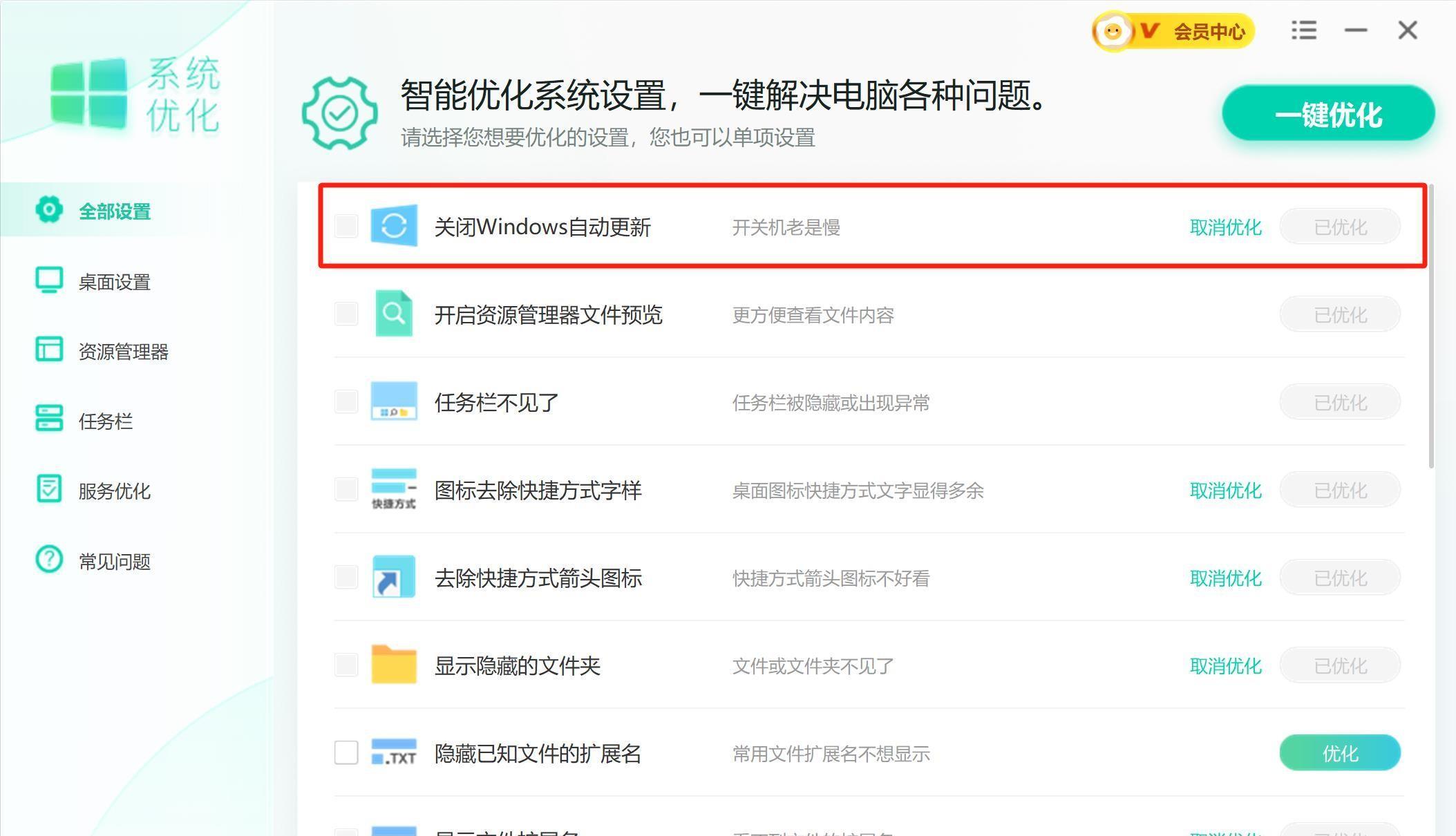Screen dimensions: 1456x836
Task: Select the 图标去除快捷方式字样 title text
Action: coord(538,490)
